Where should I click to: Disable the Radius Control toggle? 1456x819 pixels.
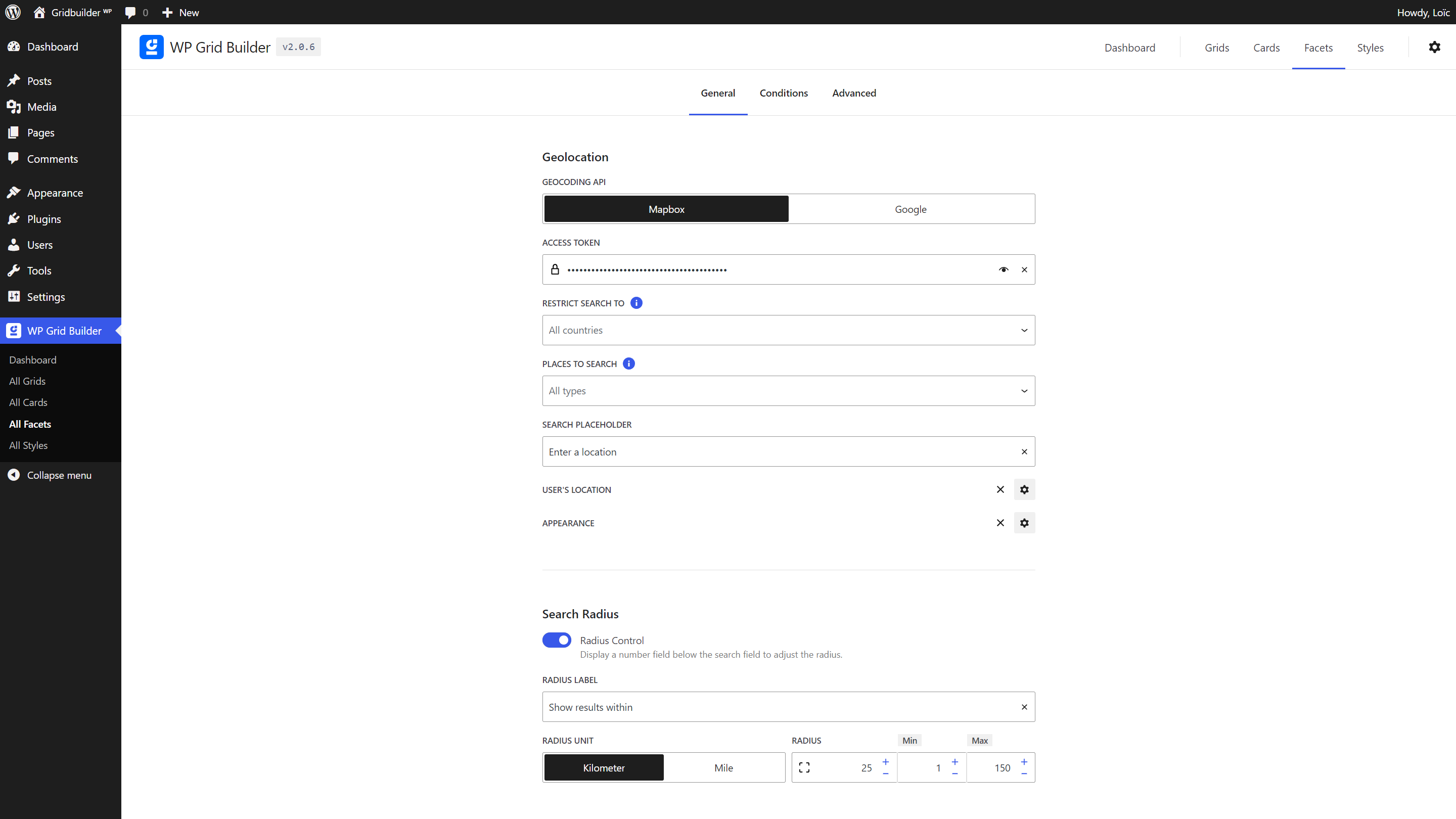pos(557,640)
